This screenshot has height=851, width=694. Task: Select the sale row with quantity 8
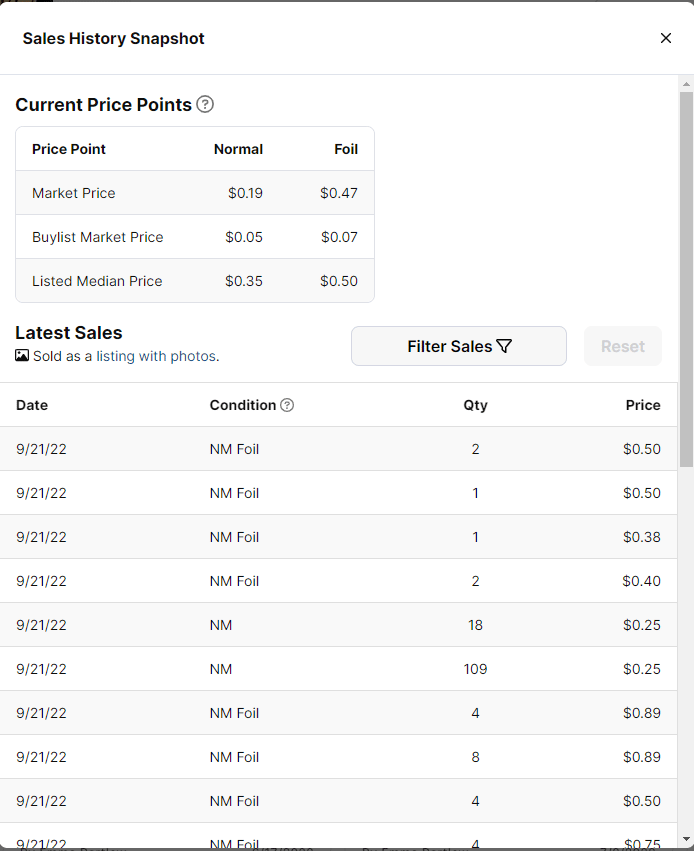(x=338, y=757)
